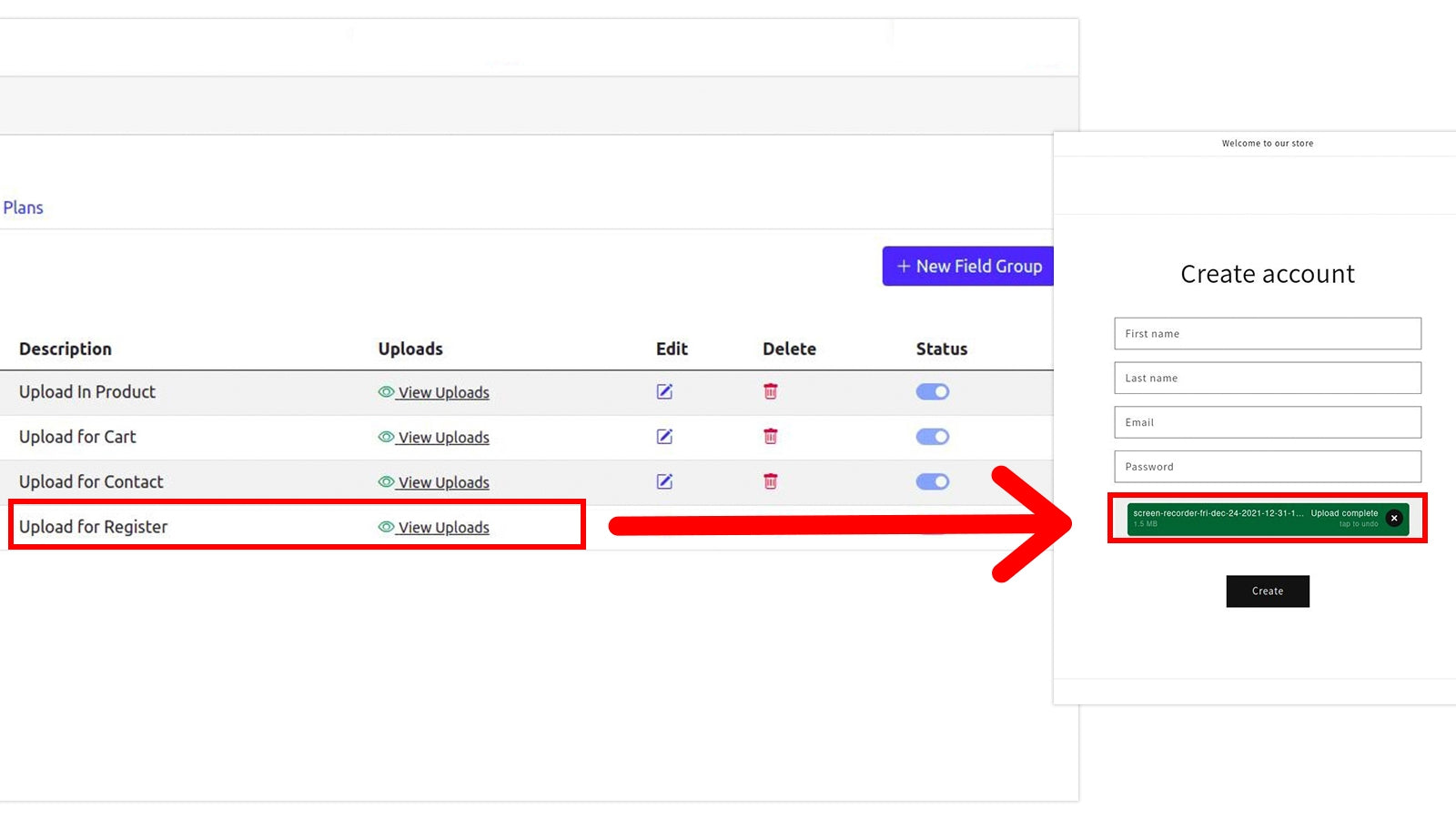Select the Password input box
The image size is (1456, 819).
click(1267, 467)
